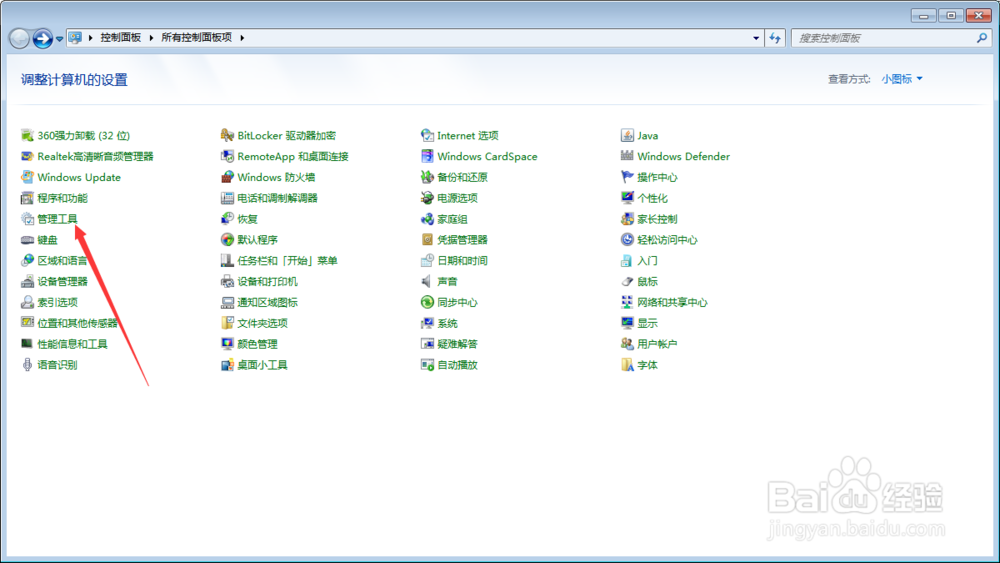
Task: Expand the root arrow before 控制面板 breadcrumb
Action: click(x=91, y=38)
